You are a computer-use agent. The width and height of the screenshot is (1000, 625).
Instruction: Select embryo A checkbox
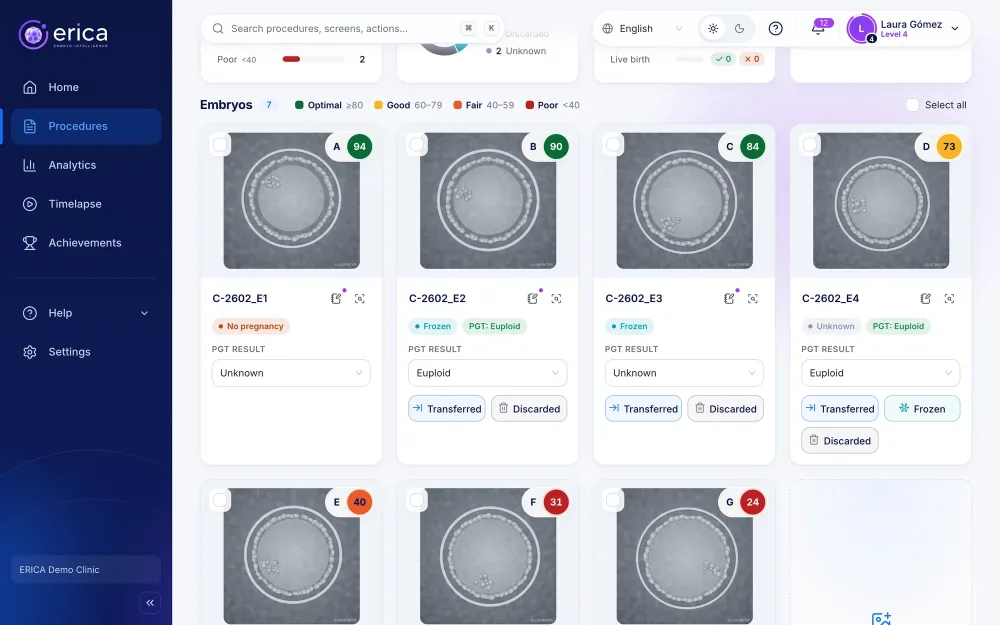[220, 145]
